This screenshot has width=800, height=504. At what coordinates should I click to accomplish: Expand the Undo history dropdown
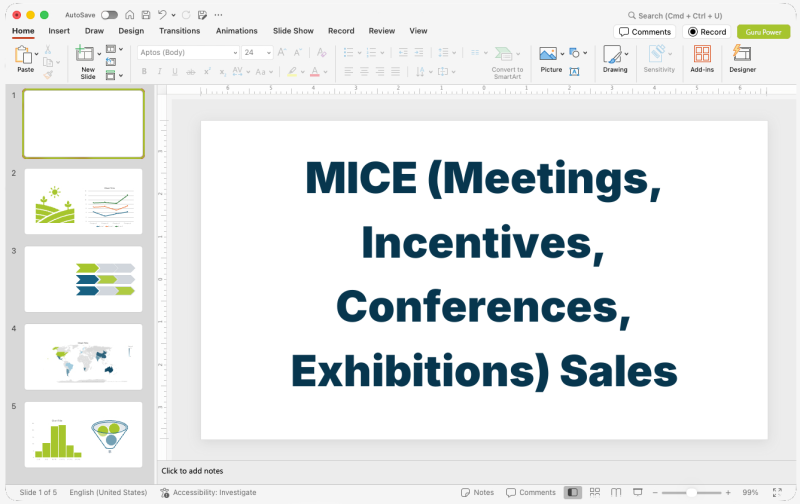click(173, 15)
